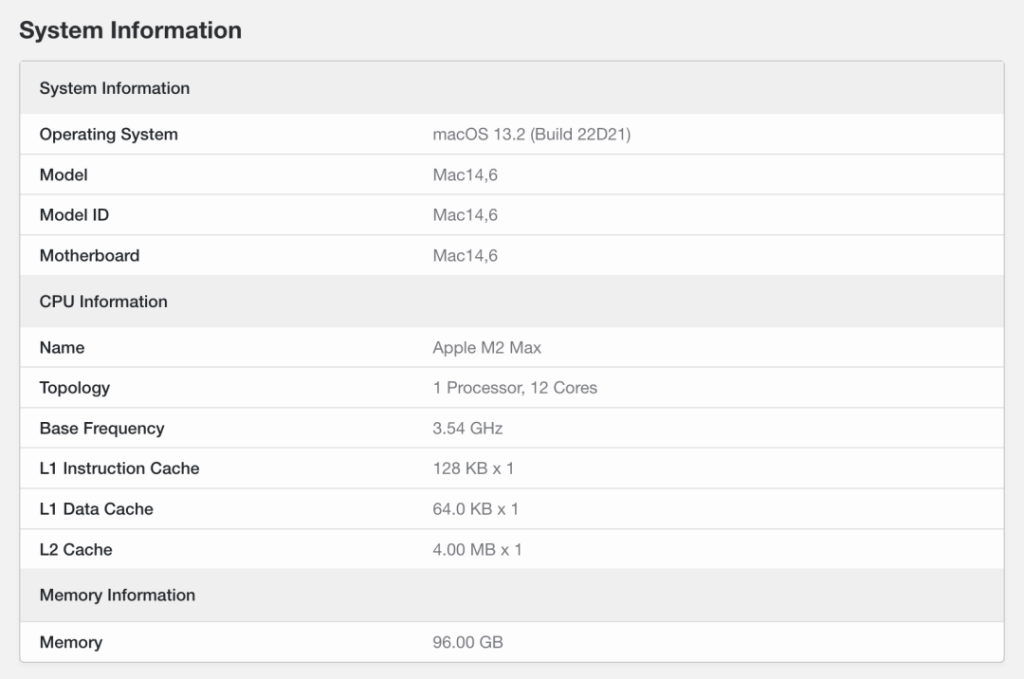Click the L1 Data Cache label
Screen dimensions: 1024x679
[96, 509]
